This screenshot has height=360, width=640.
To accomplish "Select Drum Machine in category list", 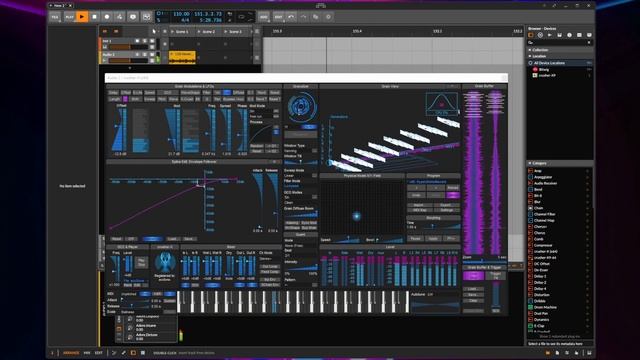I will (545, 307).
